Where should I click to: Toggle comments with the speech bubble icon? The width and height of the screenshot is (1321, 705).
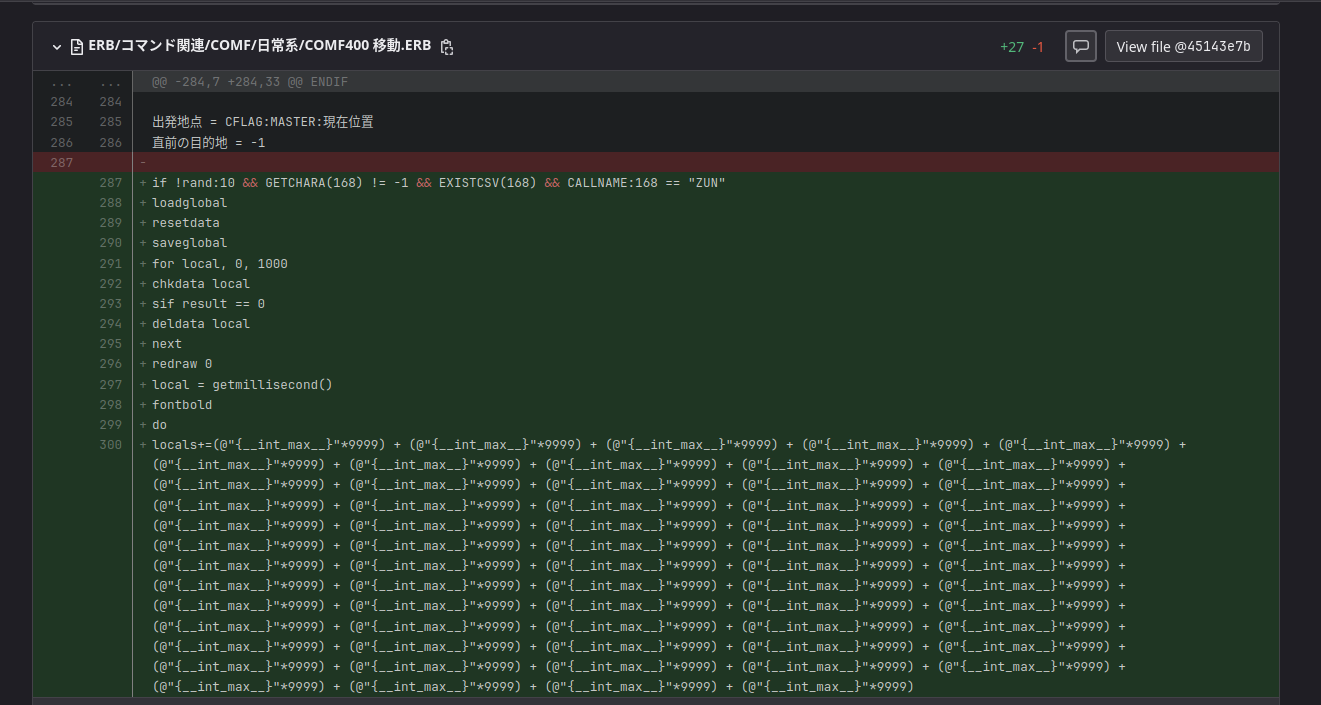1080,46
